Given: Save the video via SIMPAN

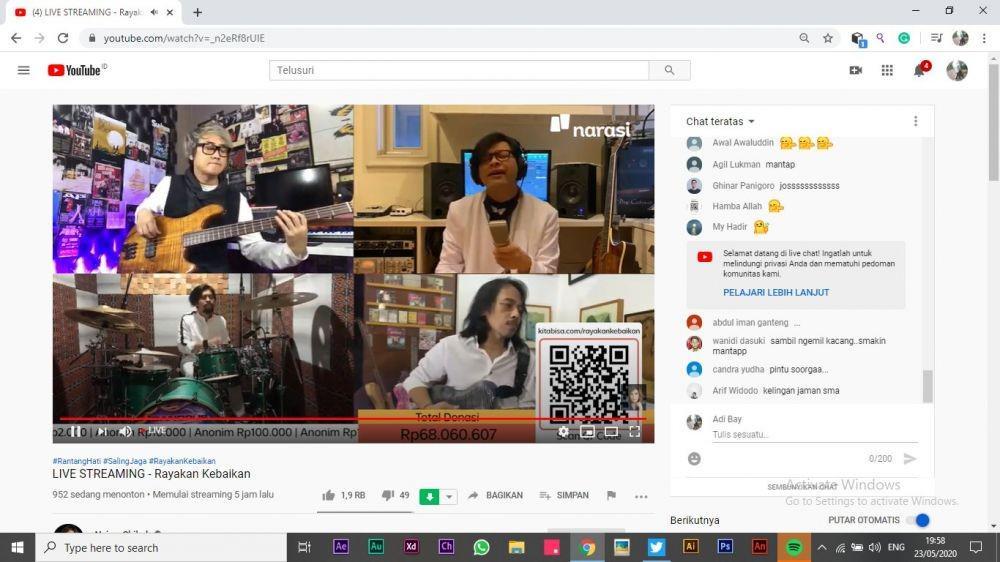Looking at the screenshot, I should pyautogui.click(x=564, y=495).
